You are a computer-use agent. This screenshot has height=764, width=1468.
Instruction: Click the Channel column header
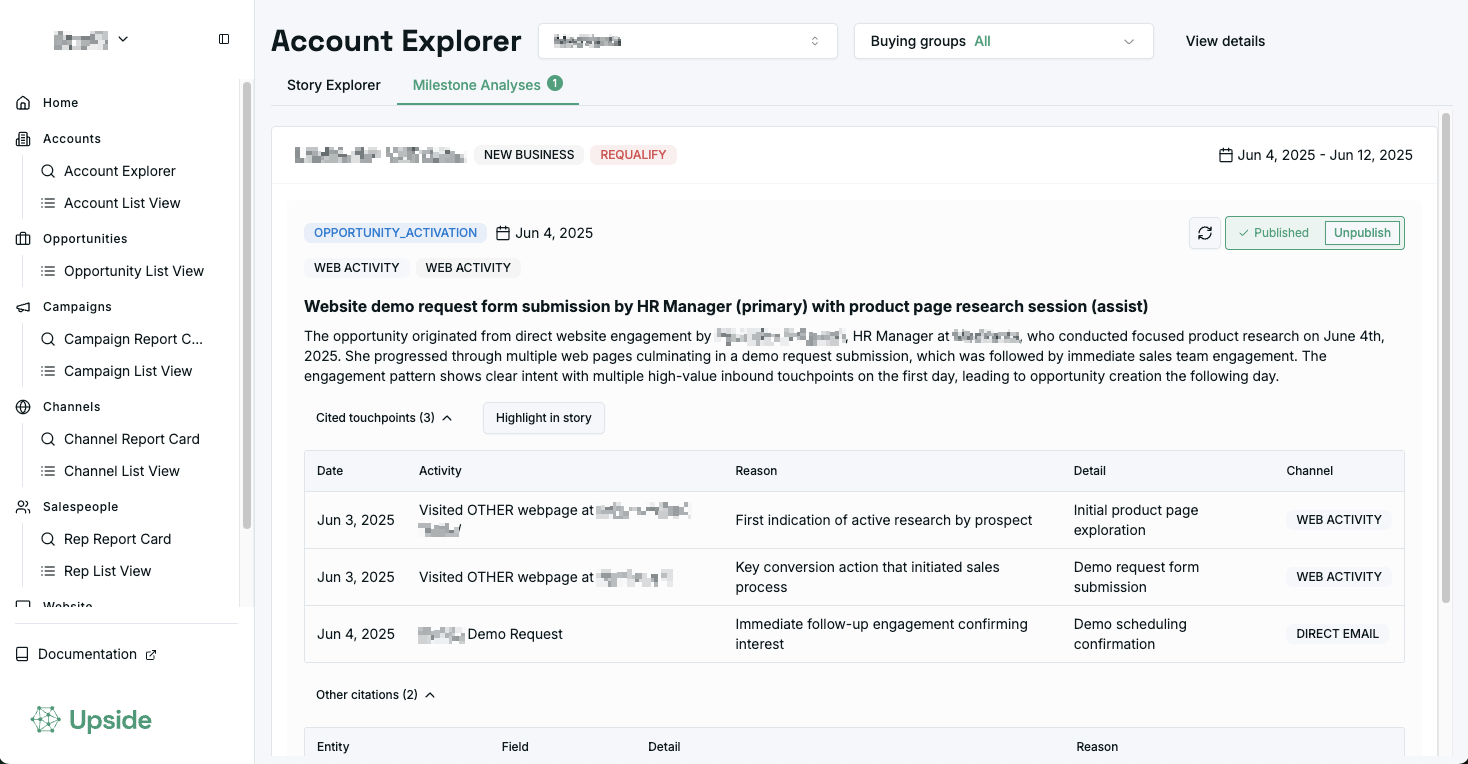1310,471
